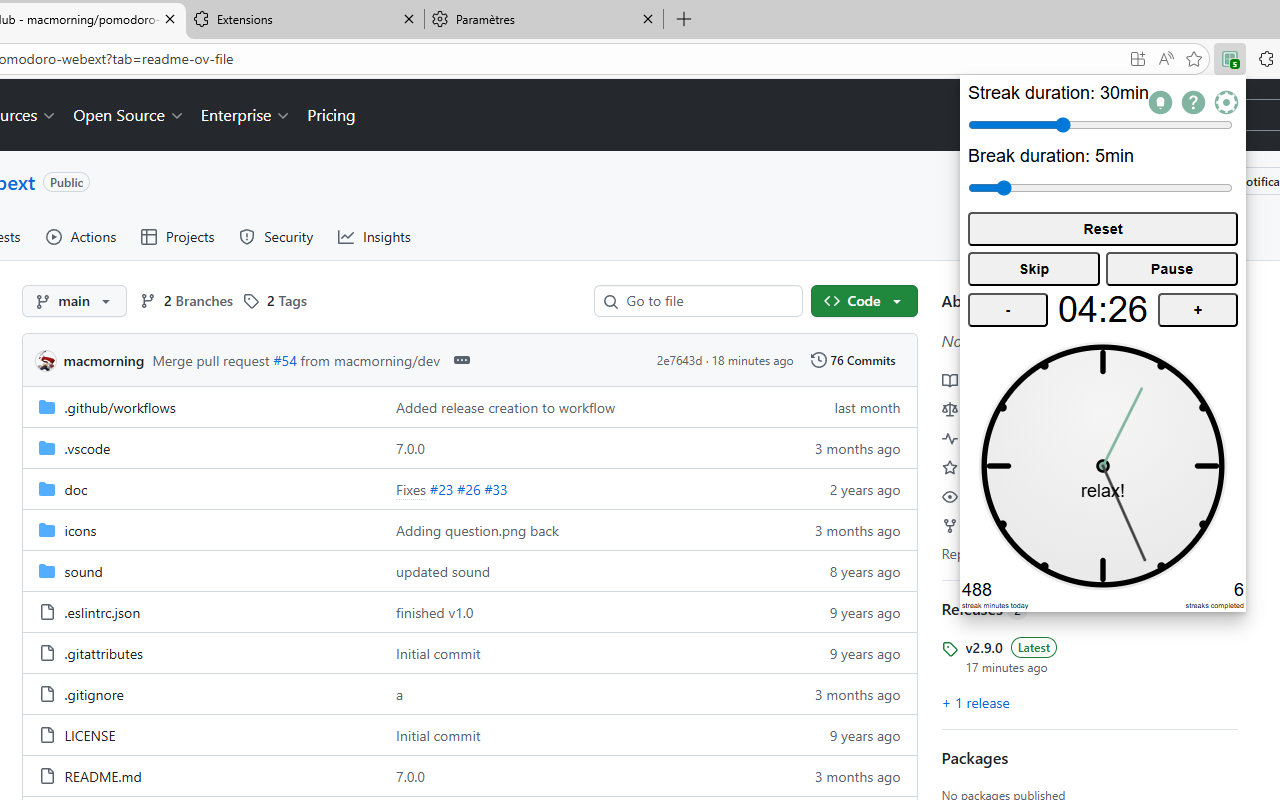Open the .vscode folder
This screenshot has height=800, width=1280.
click(87, 449)
